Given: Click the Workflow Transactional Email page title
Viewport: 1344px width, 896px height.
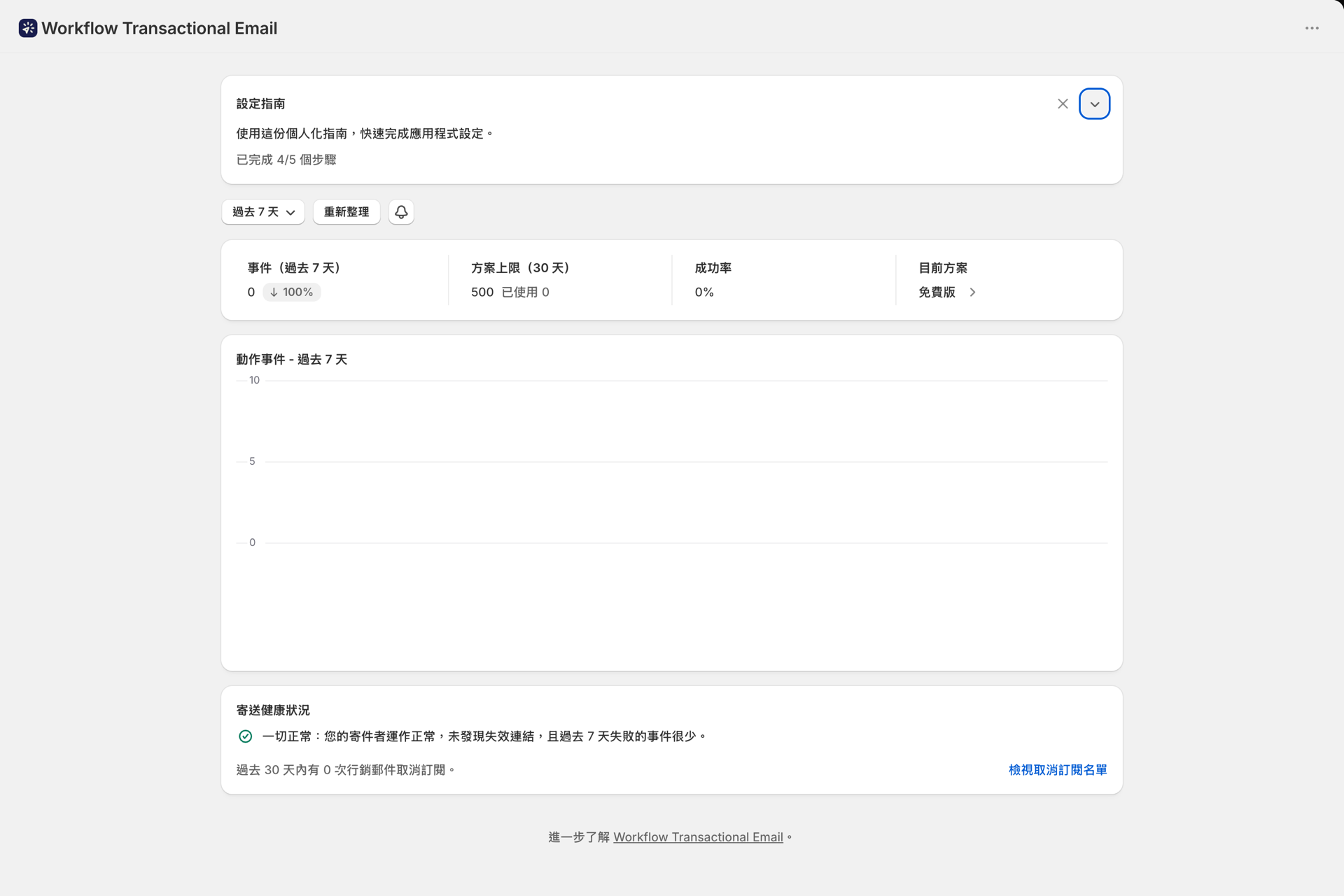Looking at the screenshot, I should pyautogui.click(x=160, y=28).
